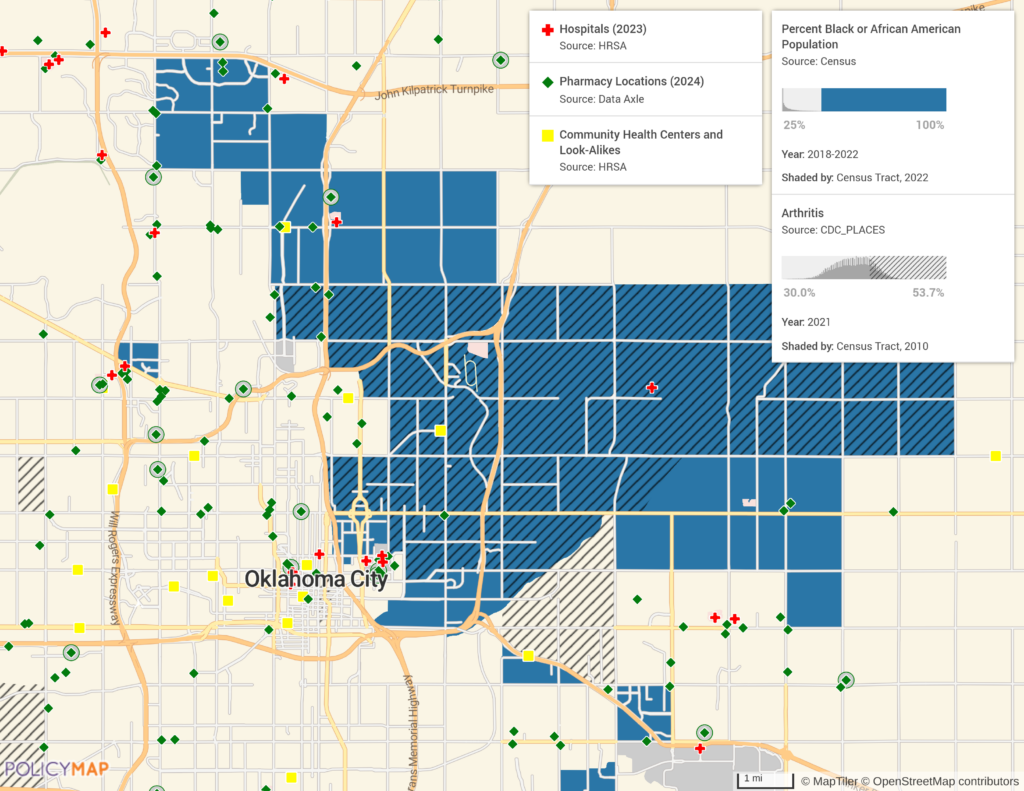Click the green pharmacy diamond legend icon
1024x791 pixels.
click(x=546, y=82)
